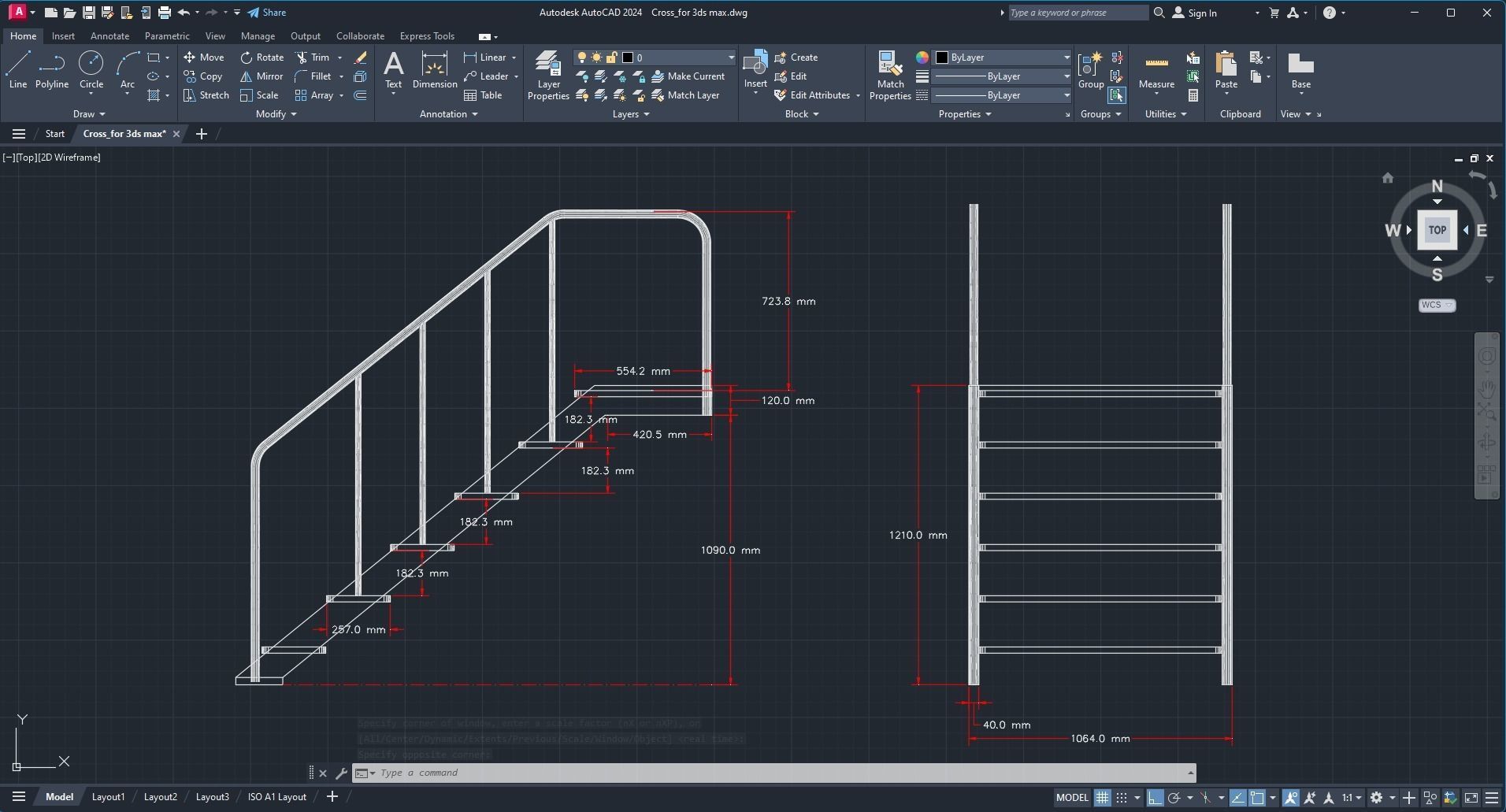This screenshot has width=1506, height=812.
Task: Click the search keyword input box
Action: pyautogui.click(x=1077, y=13)
